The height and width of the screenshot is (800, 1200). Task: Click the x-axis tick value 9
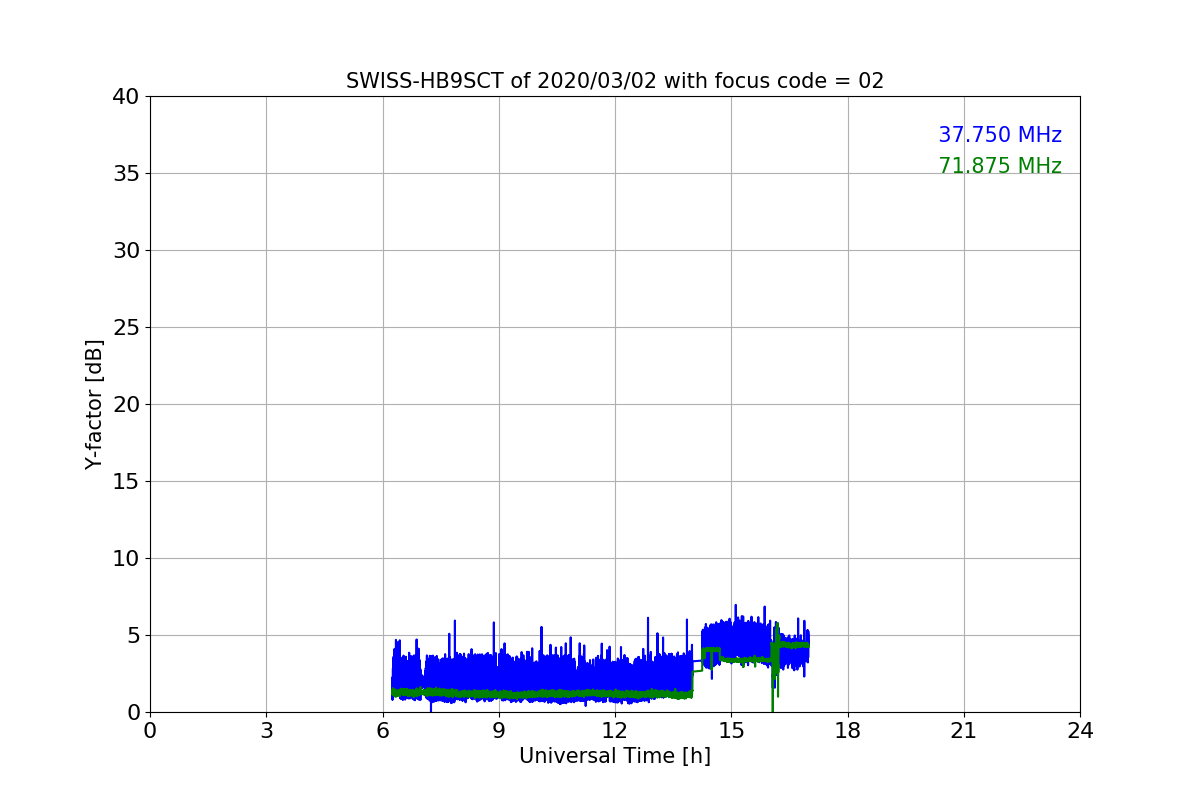pyautogui.click(x=499, y=731)
